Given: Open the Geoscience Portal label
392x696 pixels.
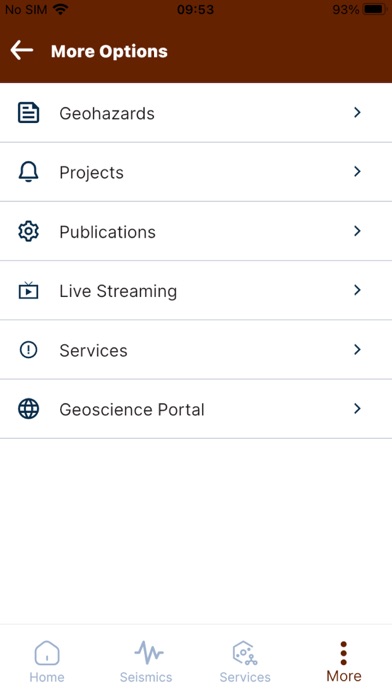Looking at the screenshot, I should click(132, 409).
